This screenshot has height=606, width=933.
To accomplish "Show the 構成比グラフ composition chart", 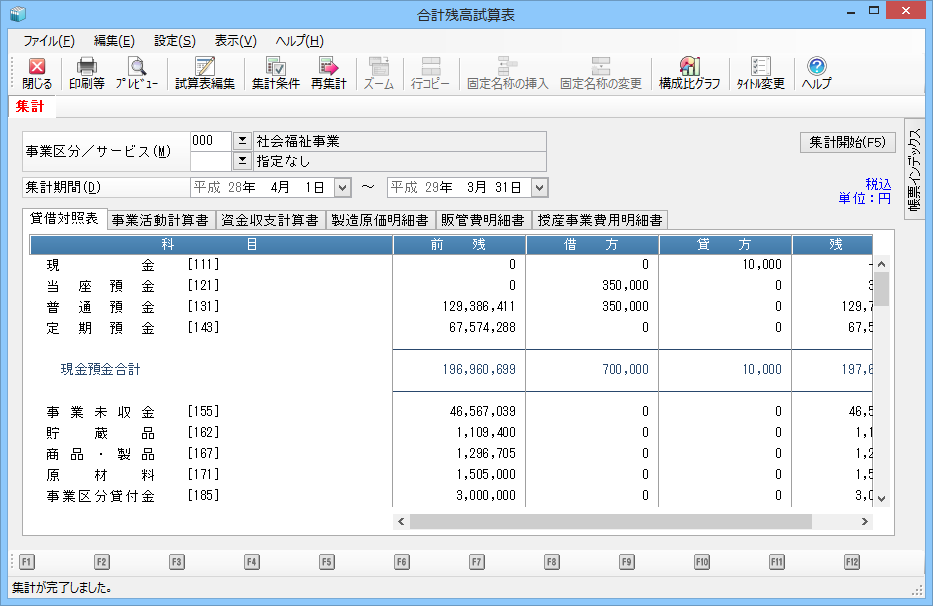I will tap(689, 73).
